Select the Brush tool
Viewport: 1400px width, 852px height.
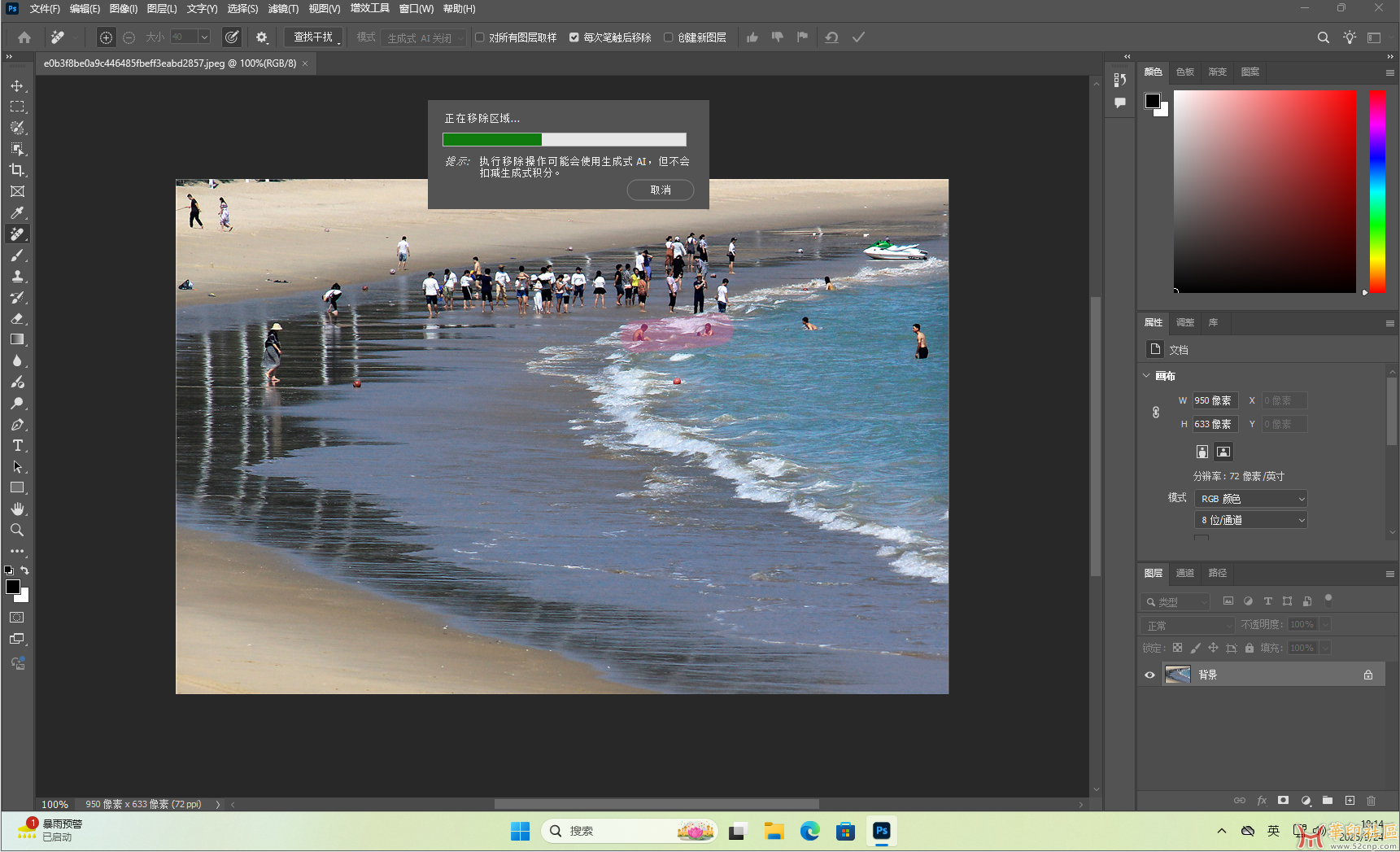click(x=17, y=255)
